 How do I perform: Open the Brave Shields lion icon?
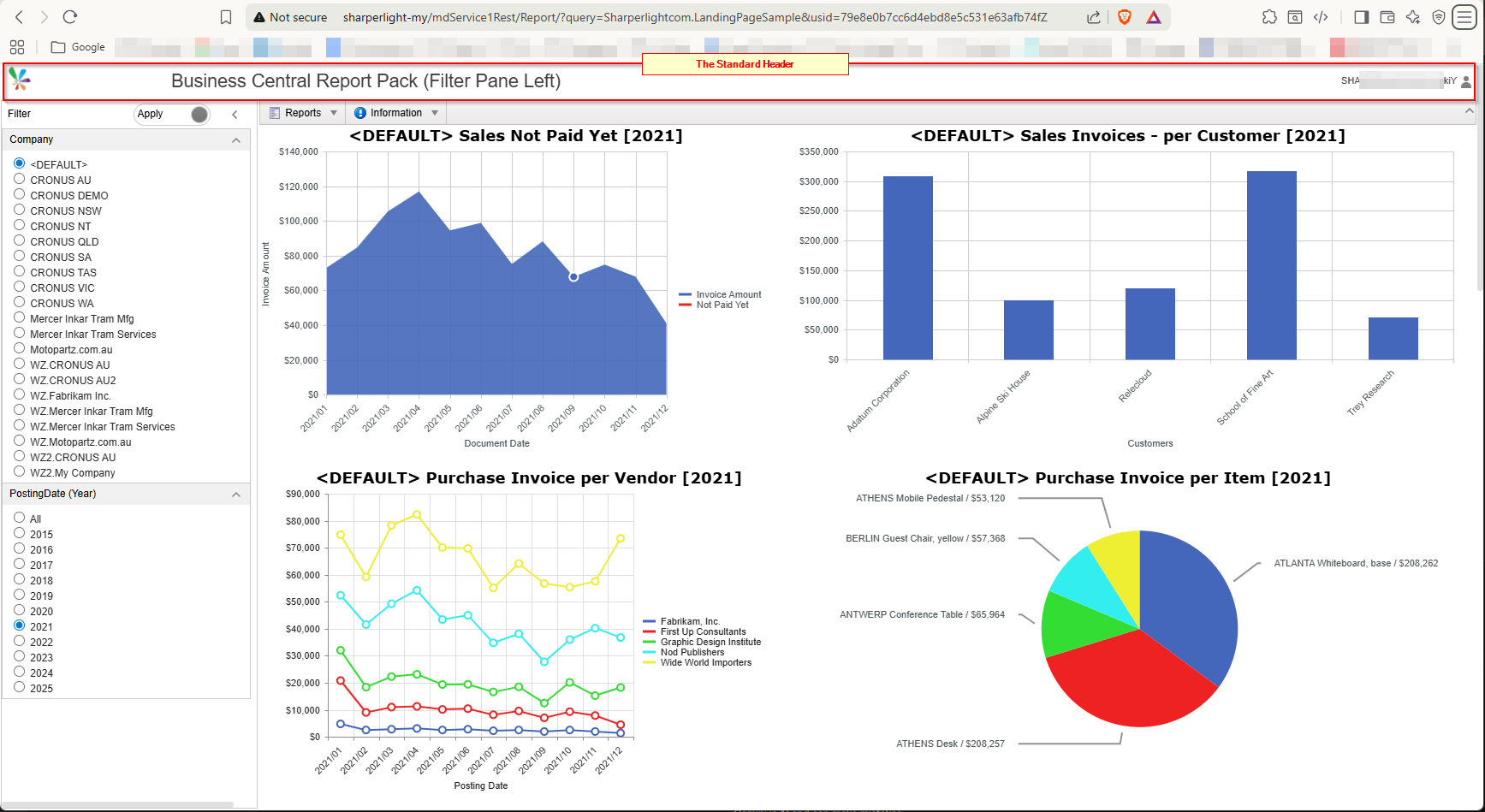[1125, 17]
